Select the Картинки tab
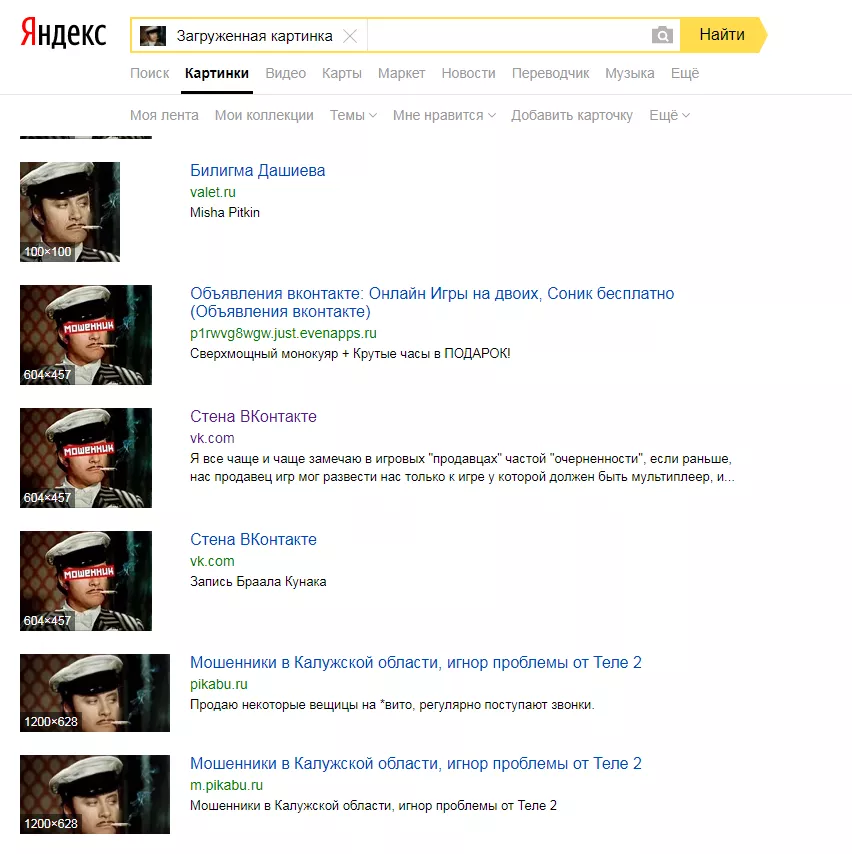 pyautogui.click(x=217, y=74)
